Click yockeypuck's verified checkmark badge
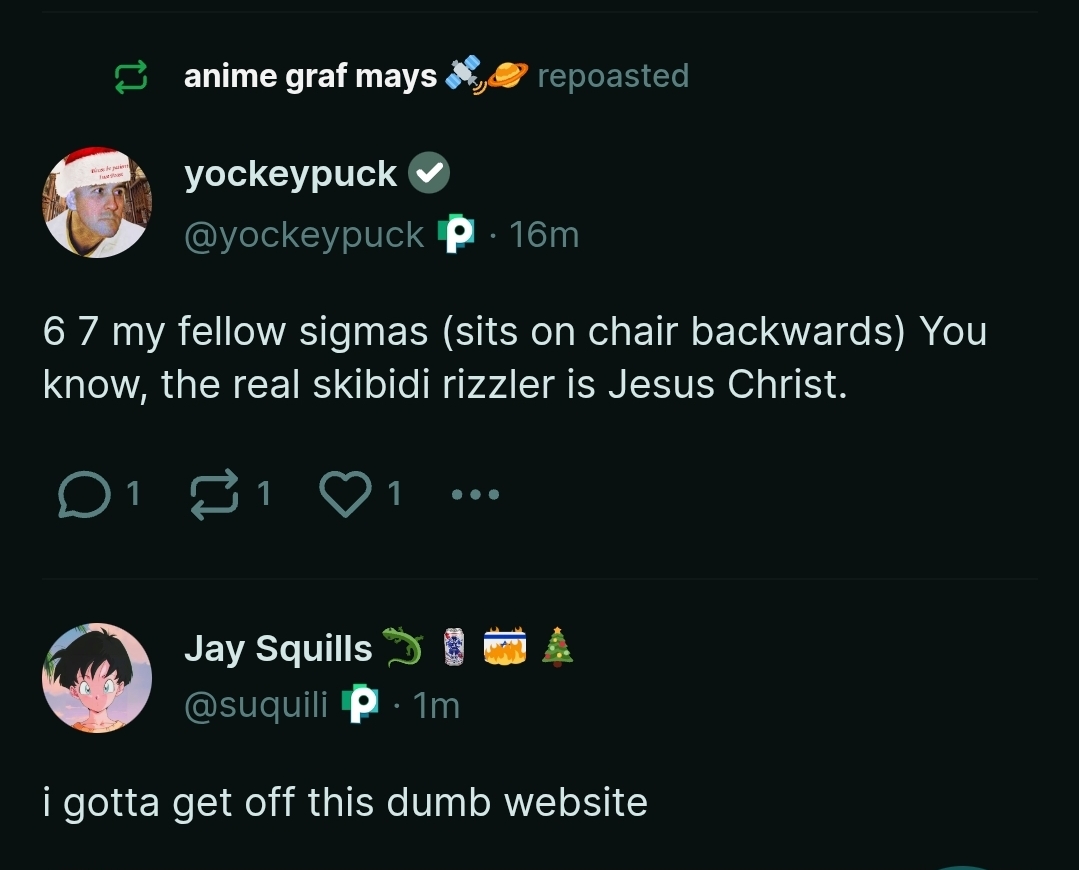Image resolution: width=1079 pixels, height=870 pixels. tap(430, 174)
